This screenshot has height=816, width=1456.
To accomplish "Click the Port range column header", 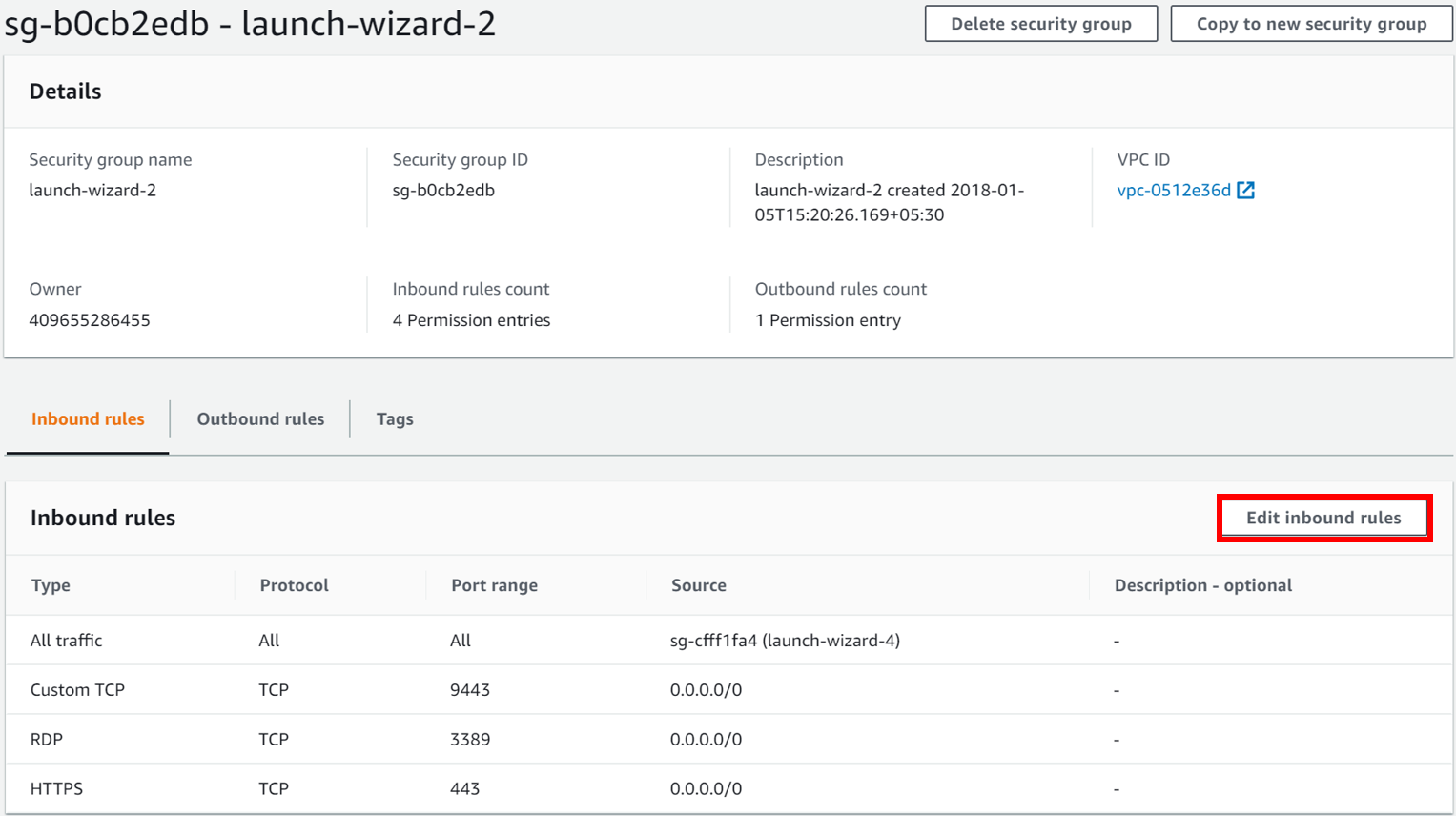I will click(494, 585).
